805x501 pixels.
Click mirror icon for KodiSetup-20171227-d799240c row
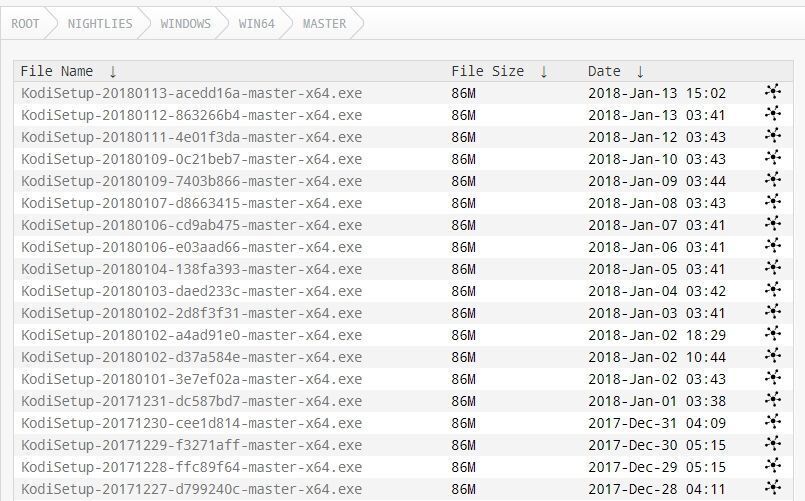[x=772, y=489]
